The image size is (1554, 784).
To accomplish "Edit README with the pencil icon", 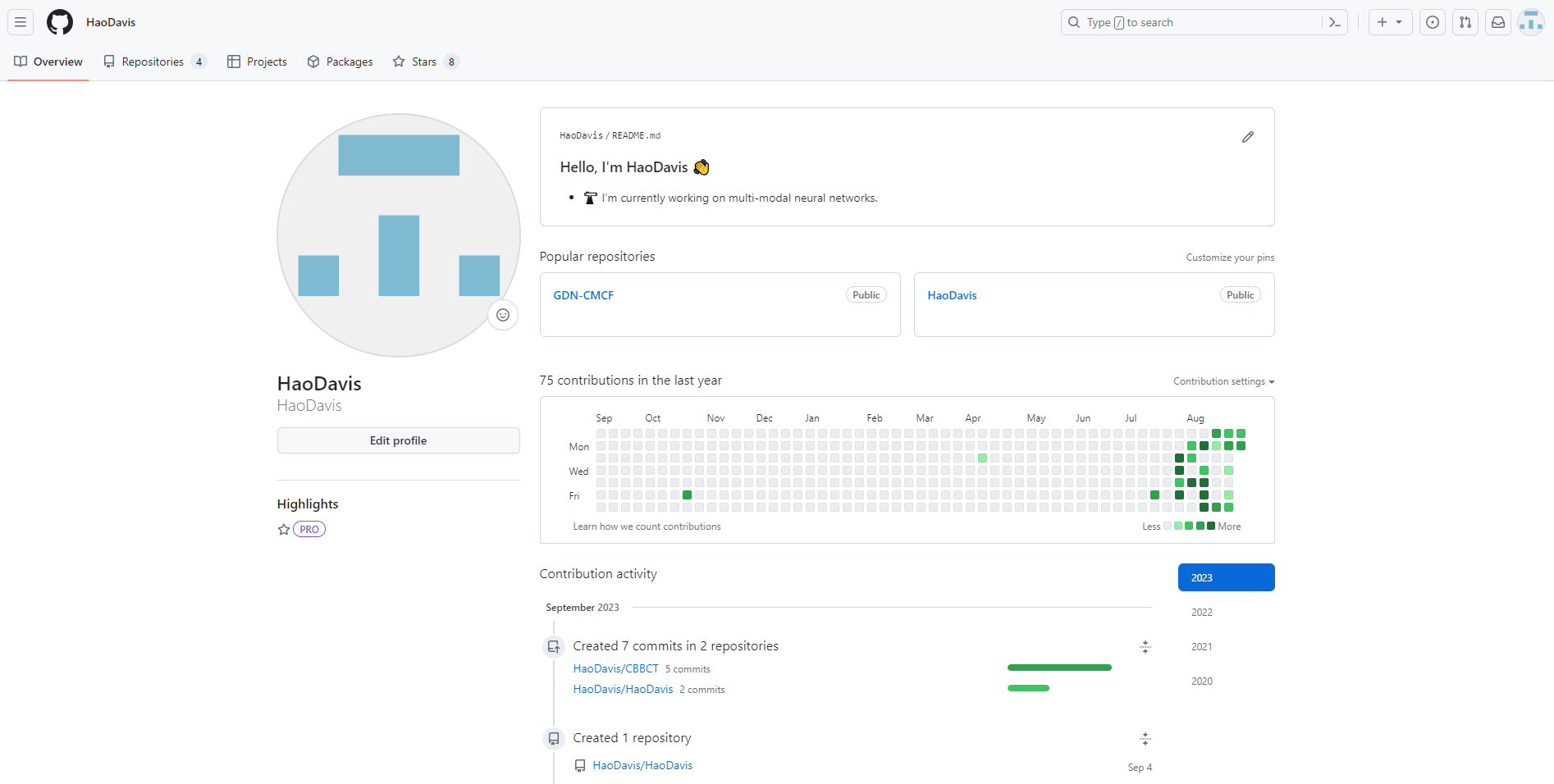I will [1248, 137].
